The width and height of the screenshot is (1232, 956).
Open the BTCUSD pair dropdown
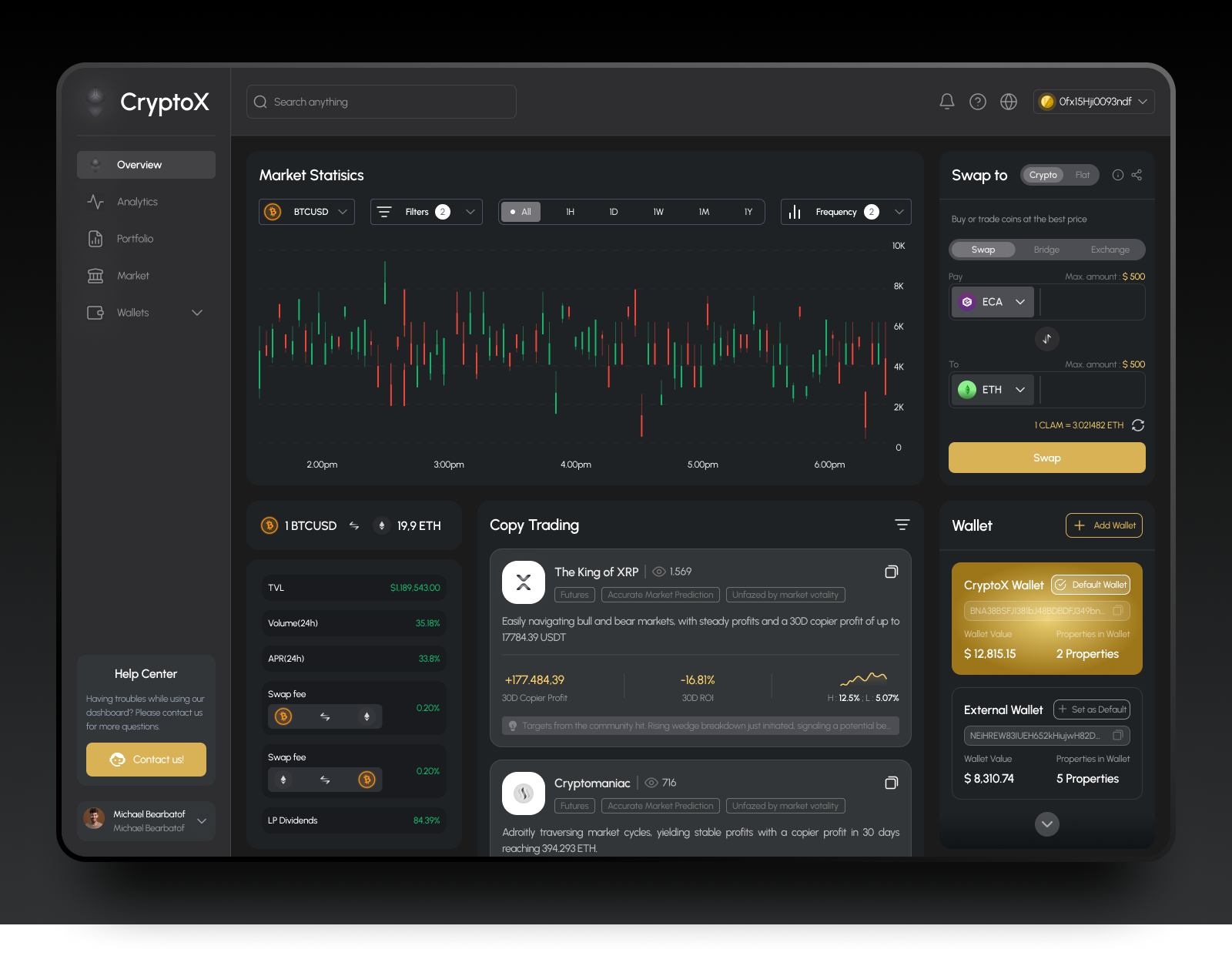point(306,211)
